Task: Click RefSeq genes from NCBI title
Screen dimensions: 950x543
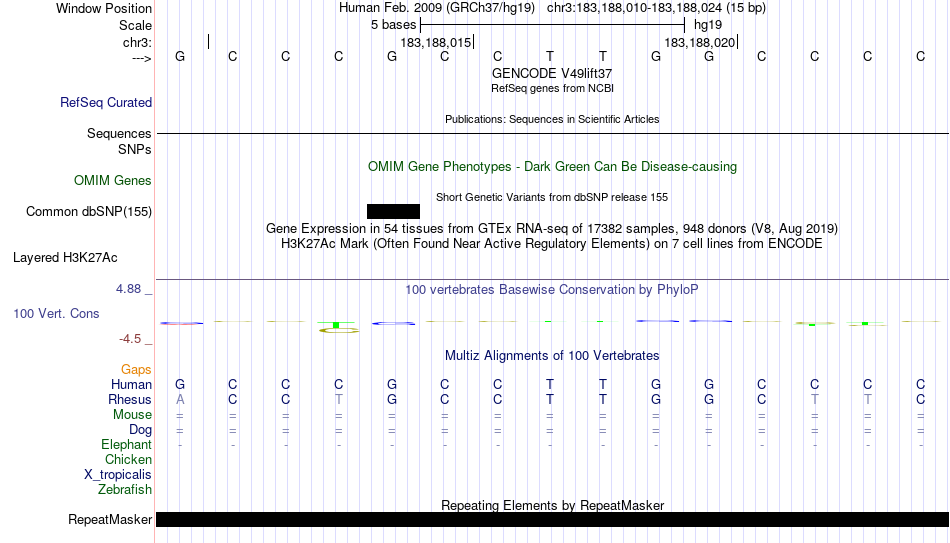Action: [x=552, y=88]
